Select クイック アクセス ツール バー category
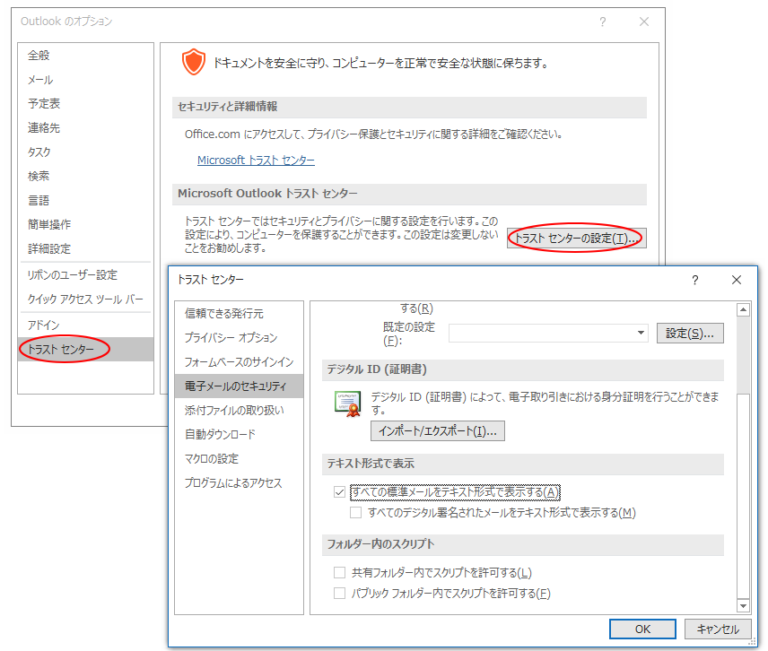 pyautogui.click(x=85, y=299)
